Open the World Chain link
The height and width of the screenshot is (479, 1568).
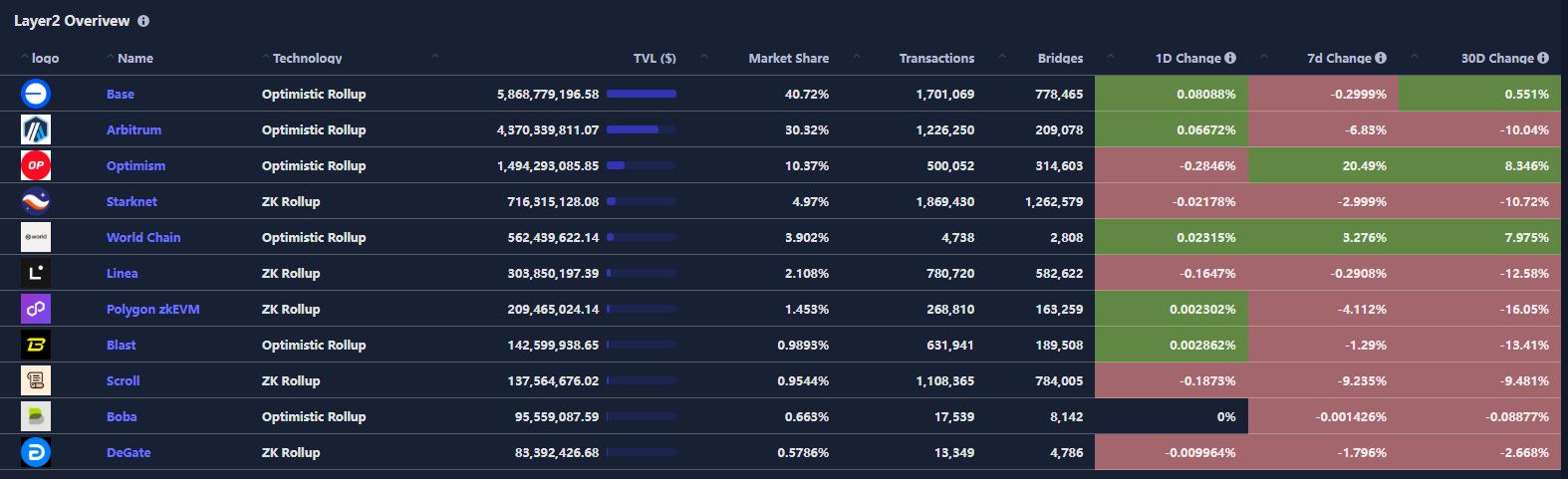[x=143, y=237]
